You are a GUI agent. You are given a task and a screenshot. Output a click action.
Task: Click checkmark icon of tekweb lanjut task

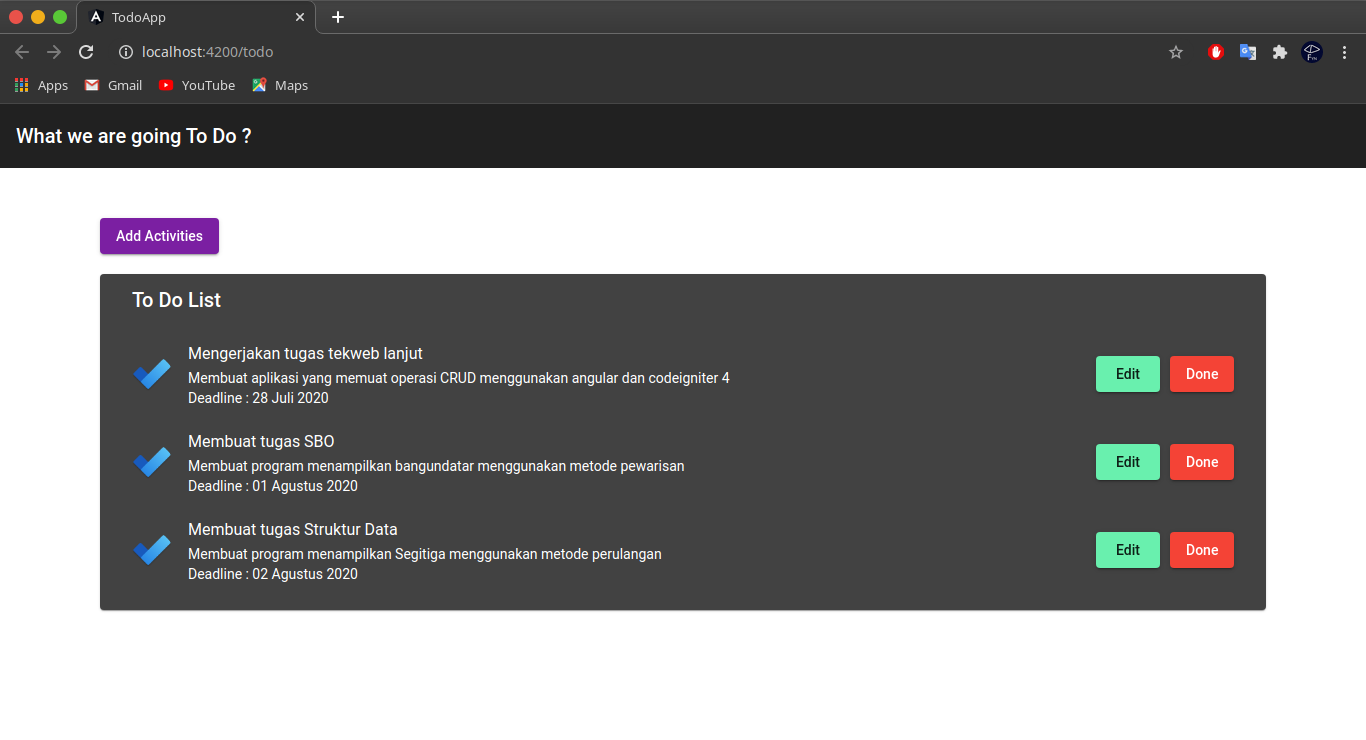pyautogui.click(x=152, y=374)
